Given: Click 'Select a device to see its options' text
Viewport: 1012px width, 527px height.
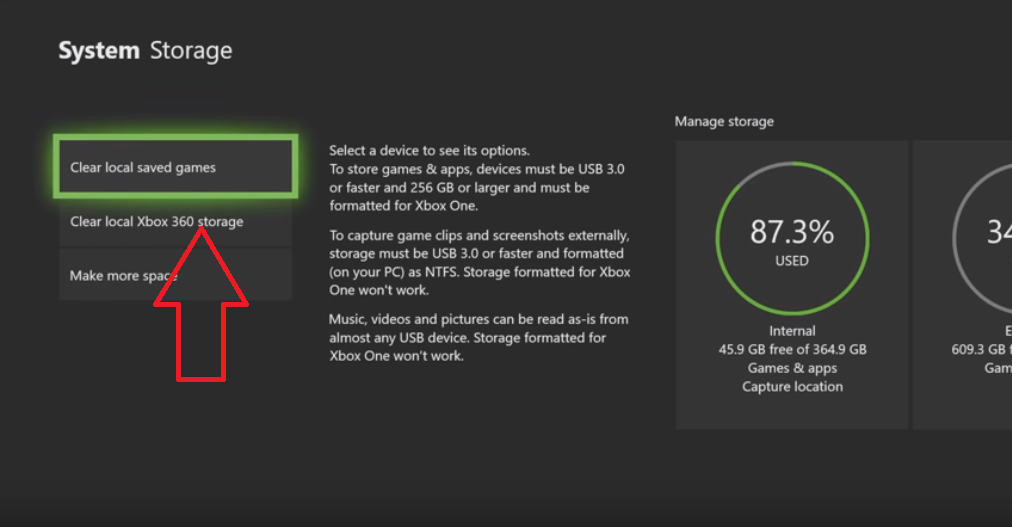Looking at the screenshot, I should tap(429, 150).
